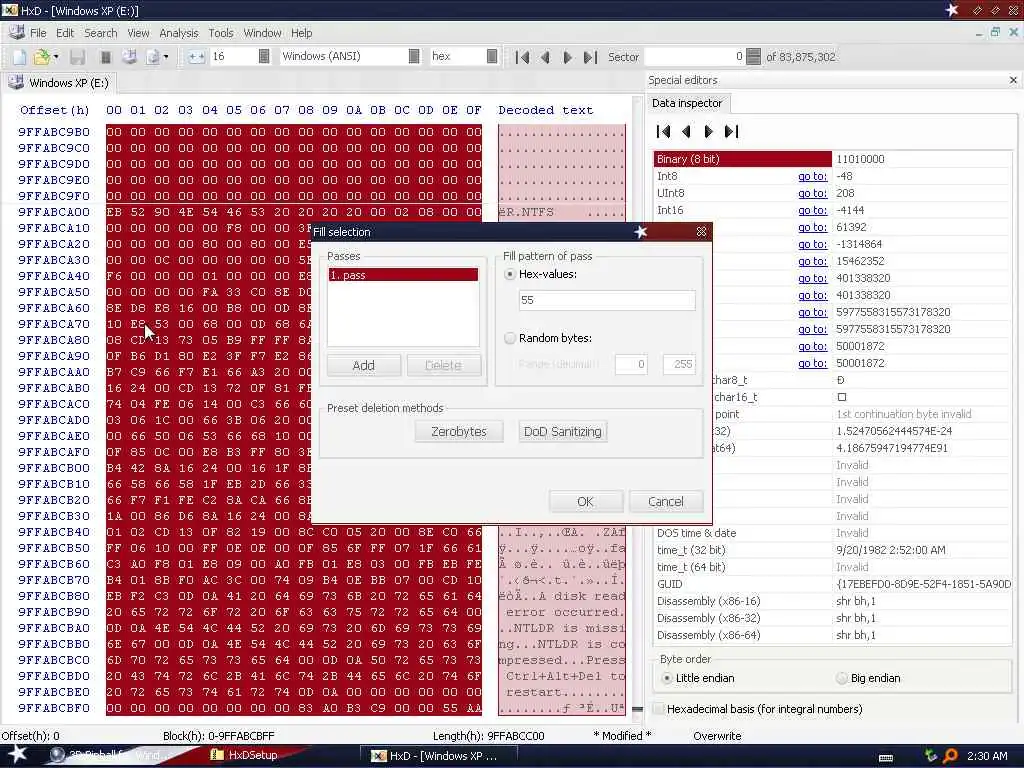Click the Add pass button

(x=364, y=365)
